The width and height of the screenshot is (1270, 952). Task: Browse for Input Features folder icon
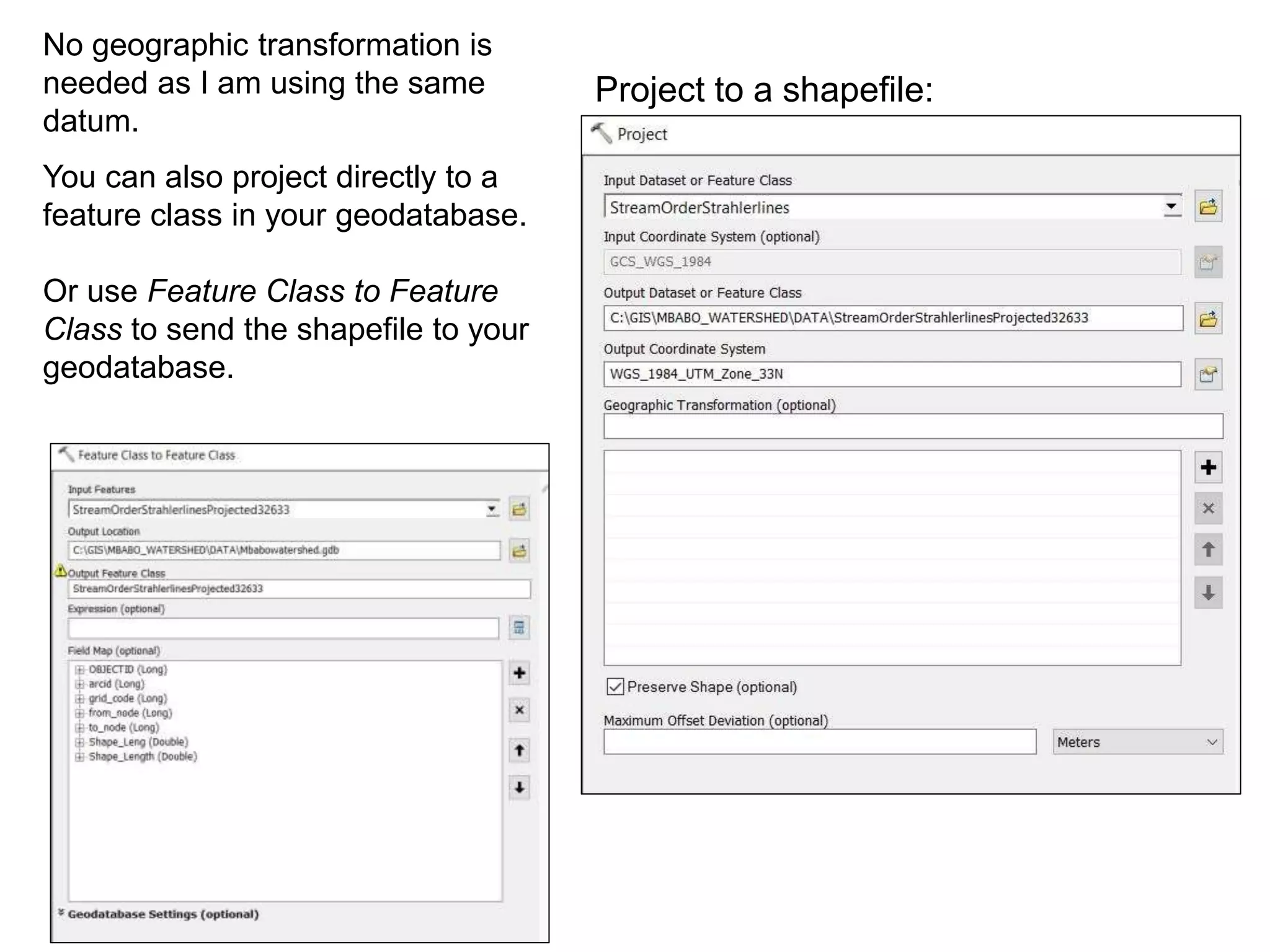click(x=519, y=509)
